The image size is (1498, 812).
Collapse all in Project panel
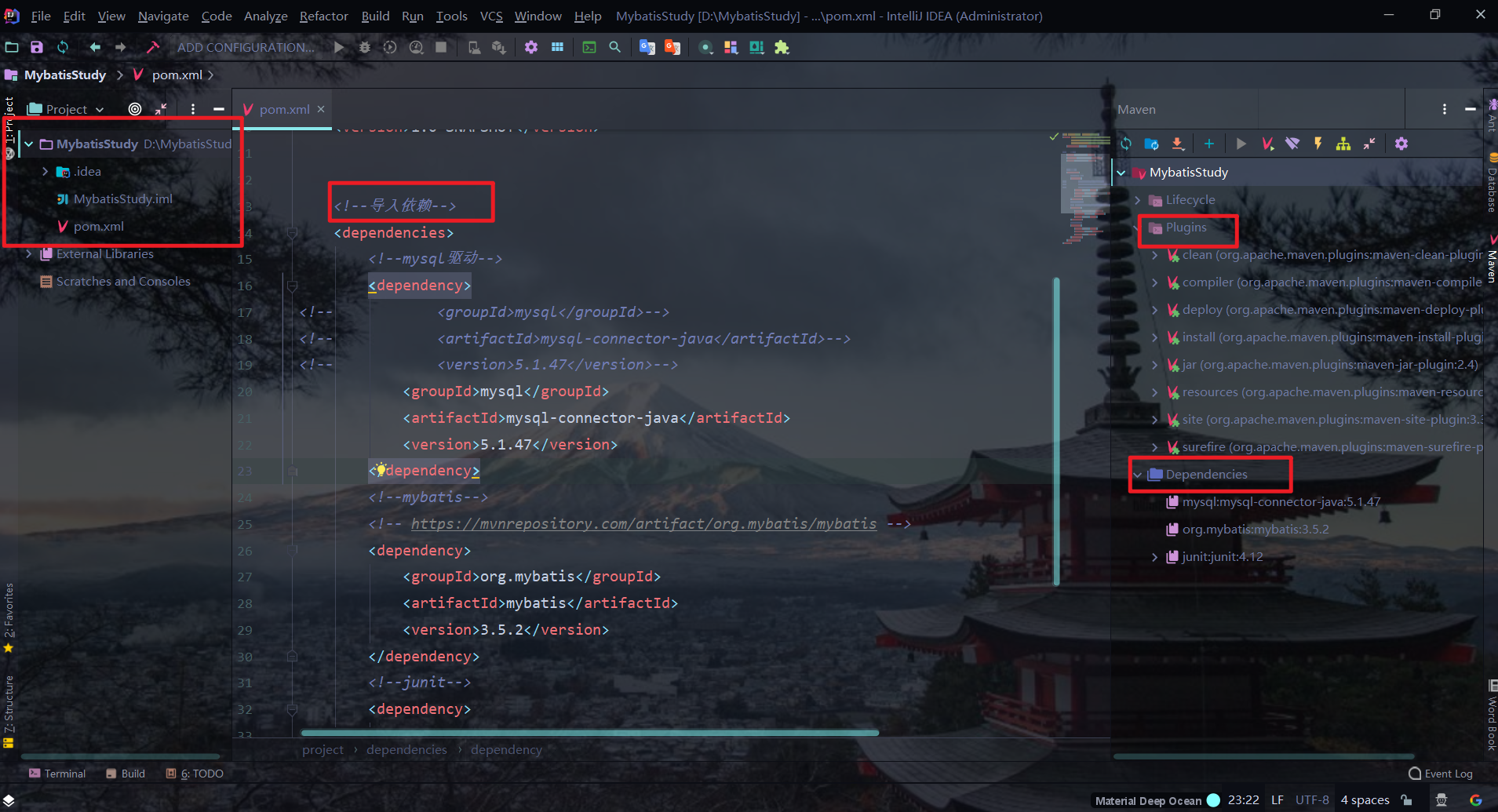point(161,109)
